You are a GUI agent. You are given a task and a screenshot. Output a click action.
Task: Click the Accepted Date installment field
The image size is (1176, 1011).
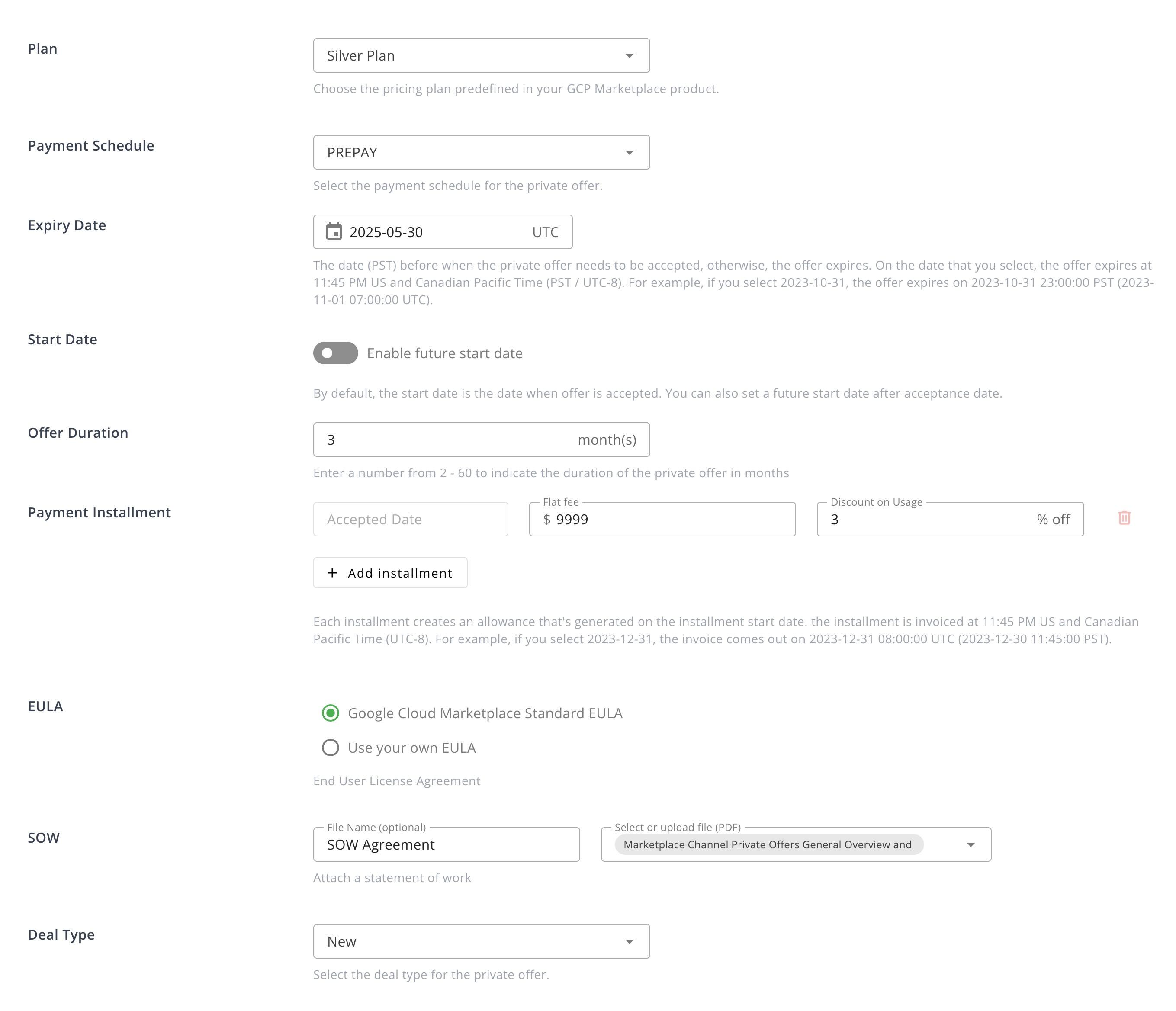[x=410, y=520]
